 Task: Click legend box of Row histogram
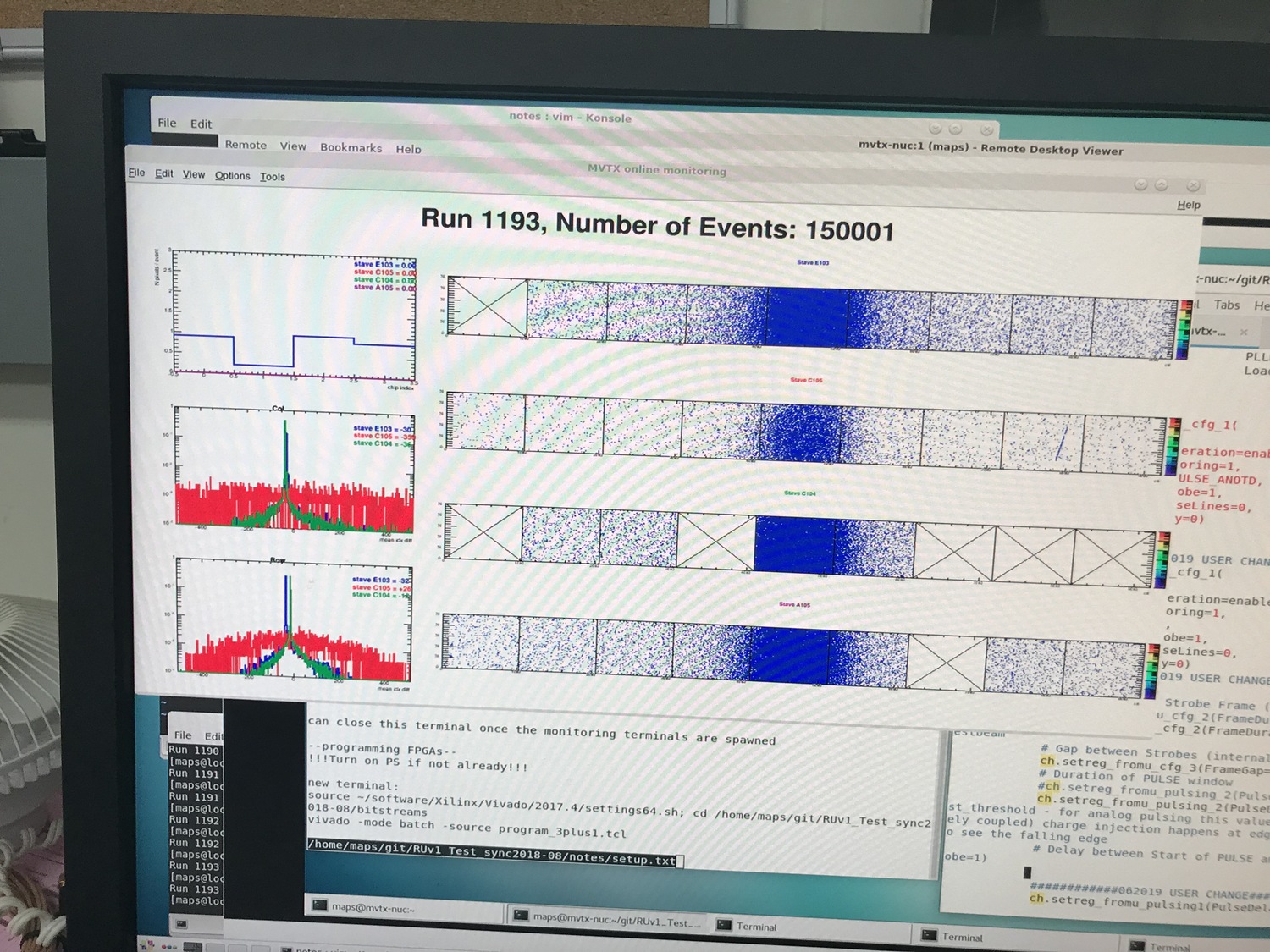381,587
